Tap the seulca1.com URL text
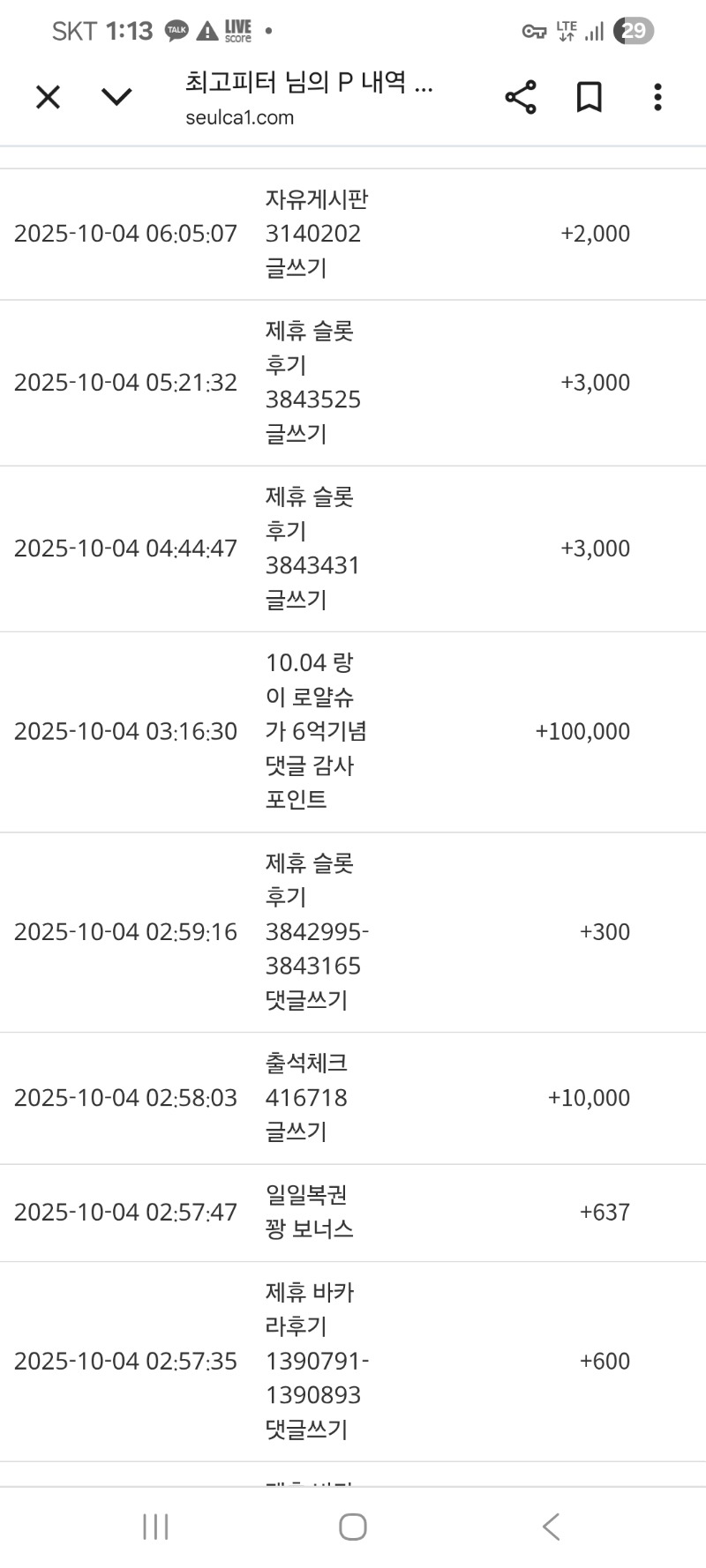 point(239,118)
